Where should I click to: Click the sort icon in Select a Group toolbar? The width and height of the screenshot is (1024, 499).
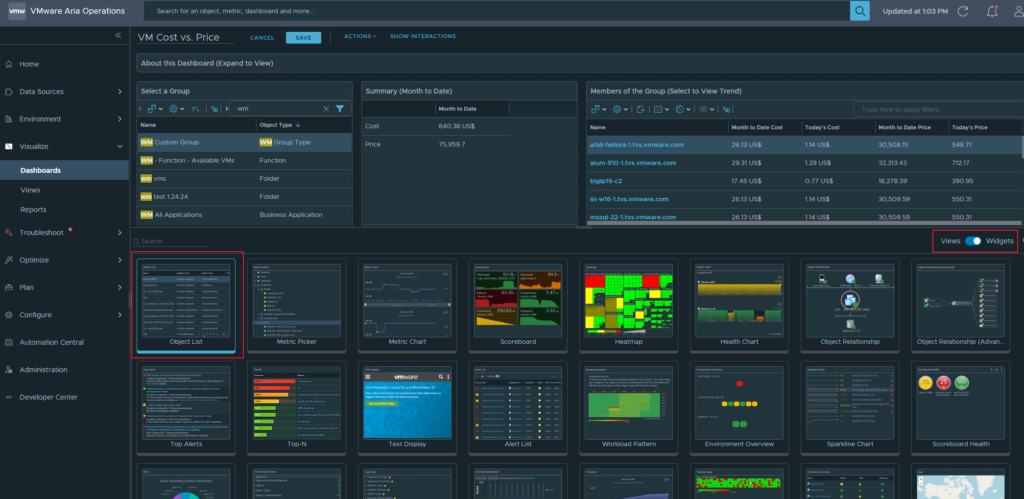196,109
